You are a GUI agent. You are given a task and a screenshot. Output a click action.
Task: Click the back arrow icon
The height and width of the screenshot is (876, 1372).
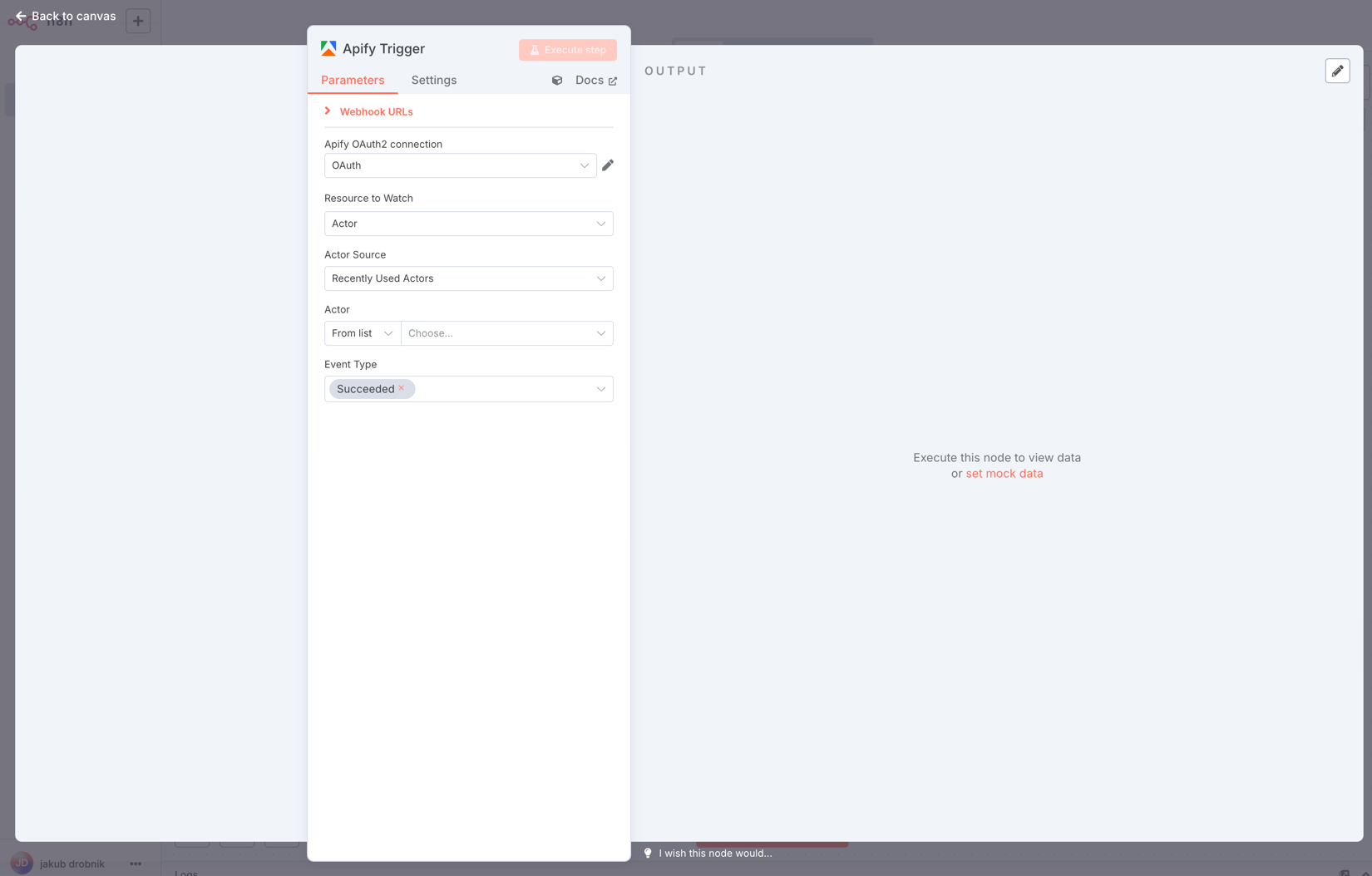tap(21, 16)
